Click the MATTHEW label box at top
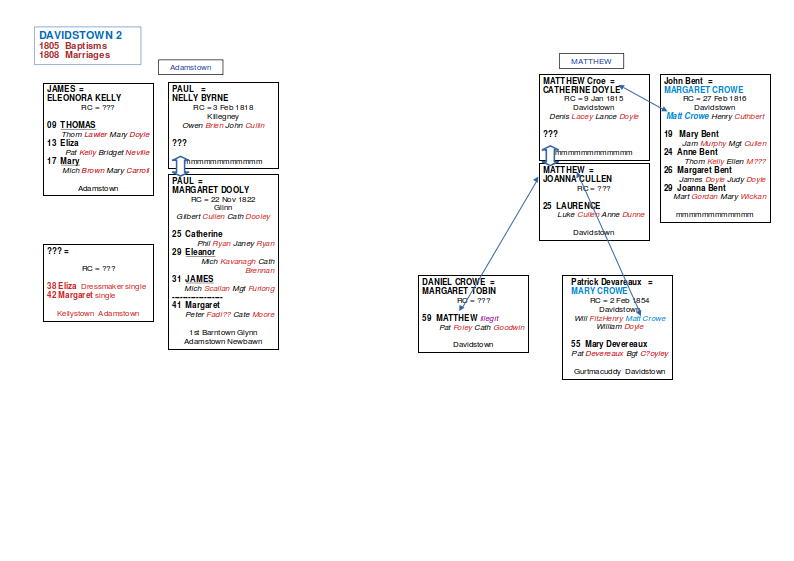Viewport: 794px width, 561px height. tap(591, 61)
